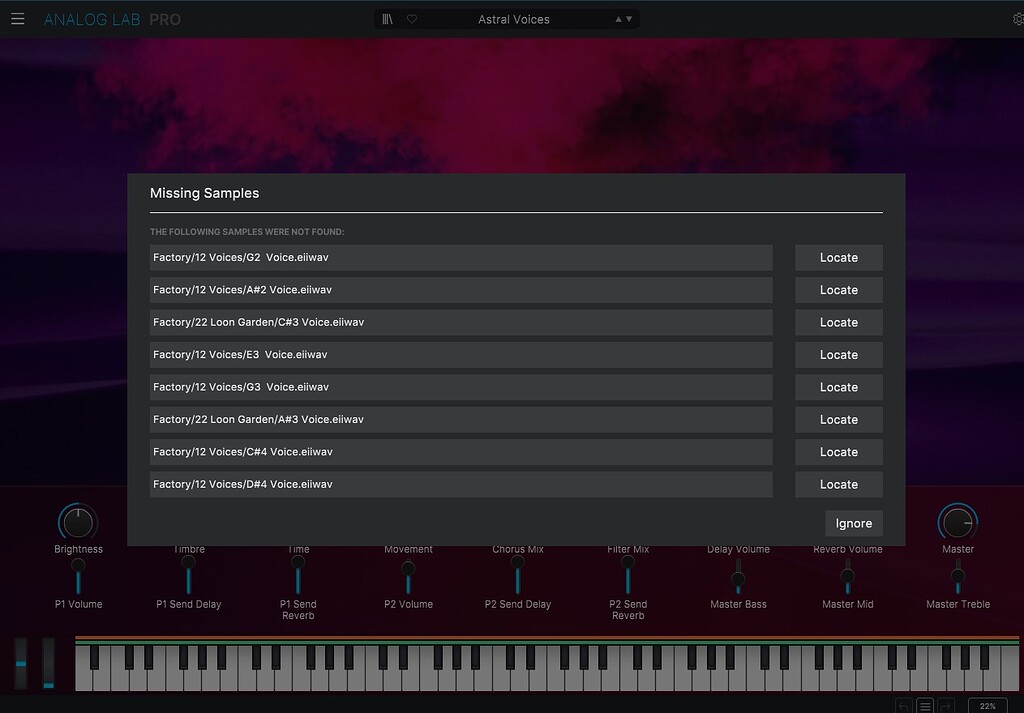Ignore all missing samples

(853, 523)
